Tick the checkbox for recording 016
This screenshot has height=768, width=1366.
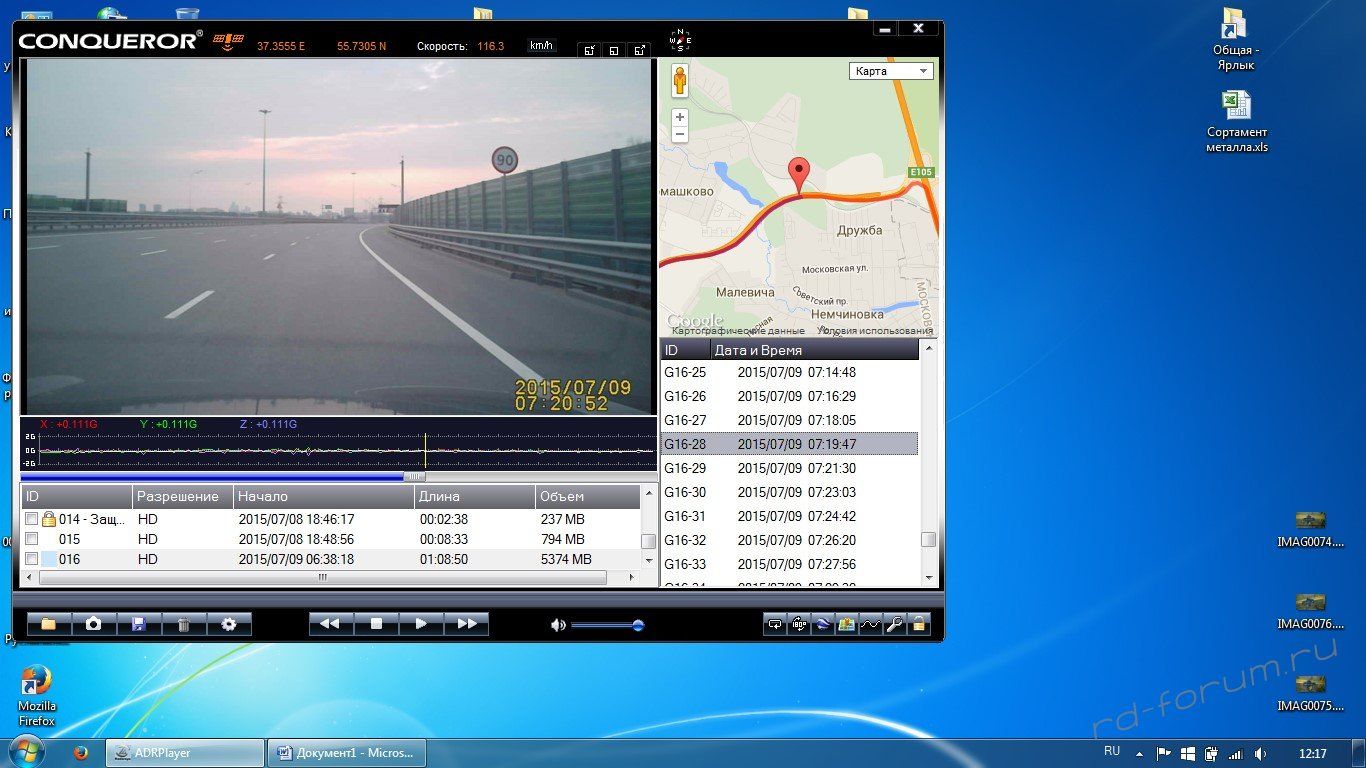click(31, 559)
